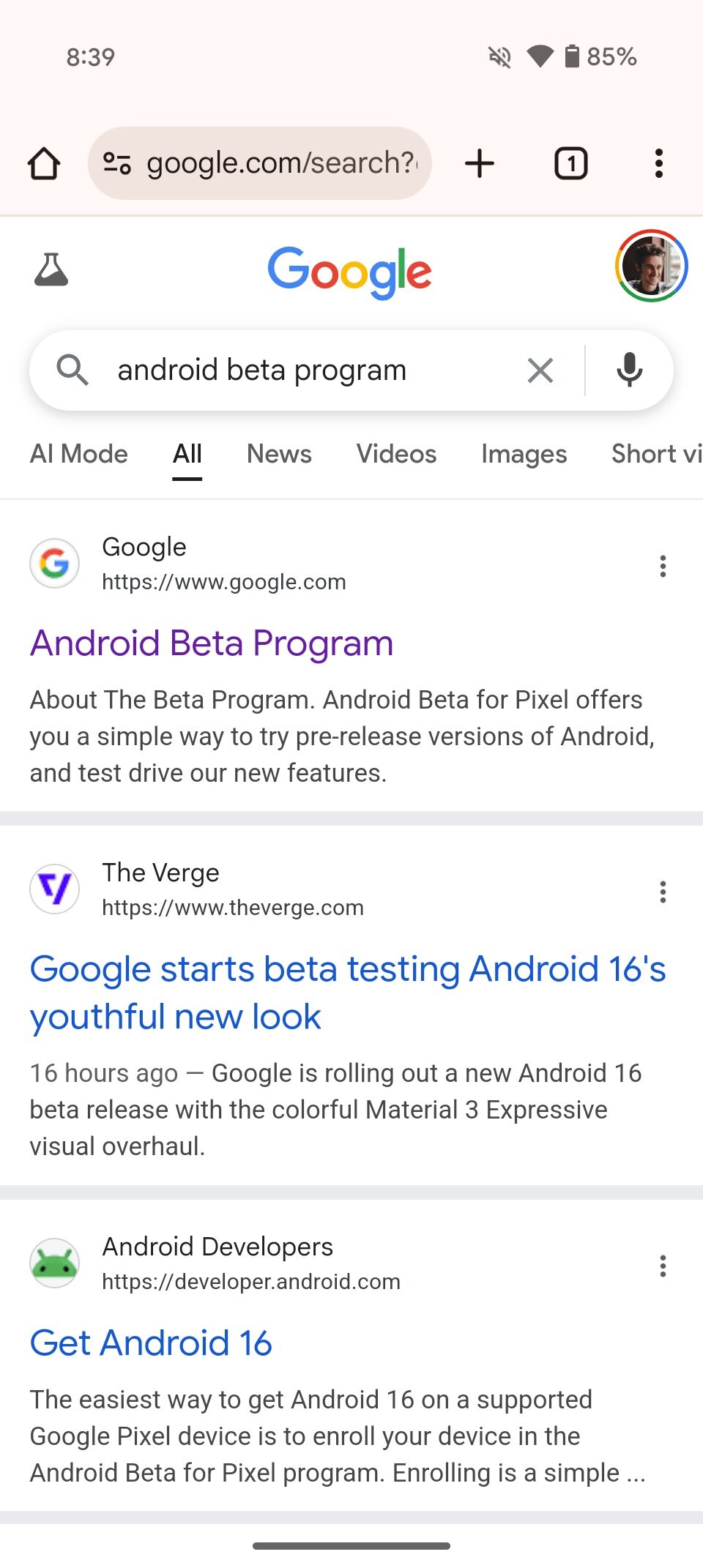
Task: Open Chrome's three-dot overflow menu
Action: (x=659, y=163)
